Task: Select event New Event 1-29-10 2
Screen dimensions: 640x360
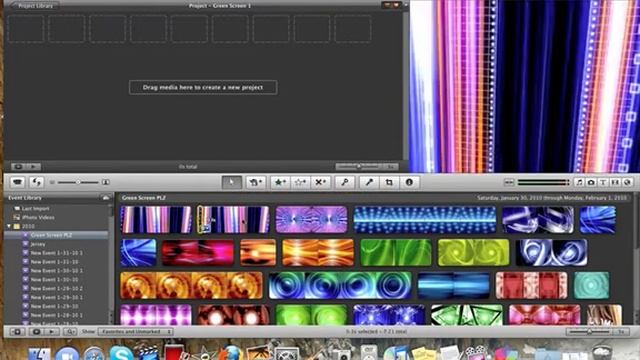Action: (56, 289)
